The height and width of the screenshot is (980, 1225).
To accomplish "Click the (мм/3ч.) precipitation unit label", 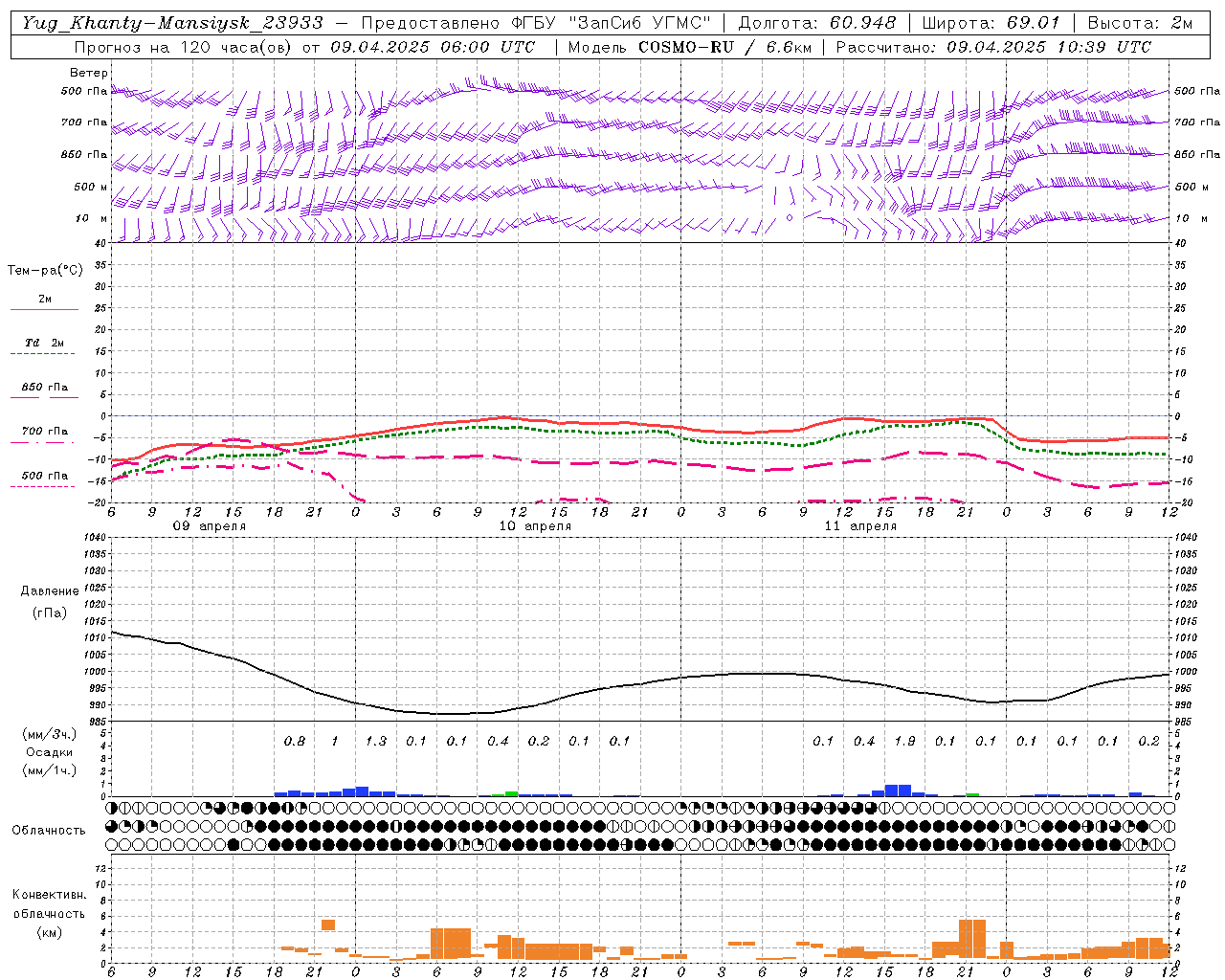I will 49,735.
